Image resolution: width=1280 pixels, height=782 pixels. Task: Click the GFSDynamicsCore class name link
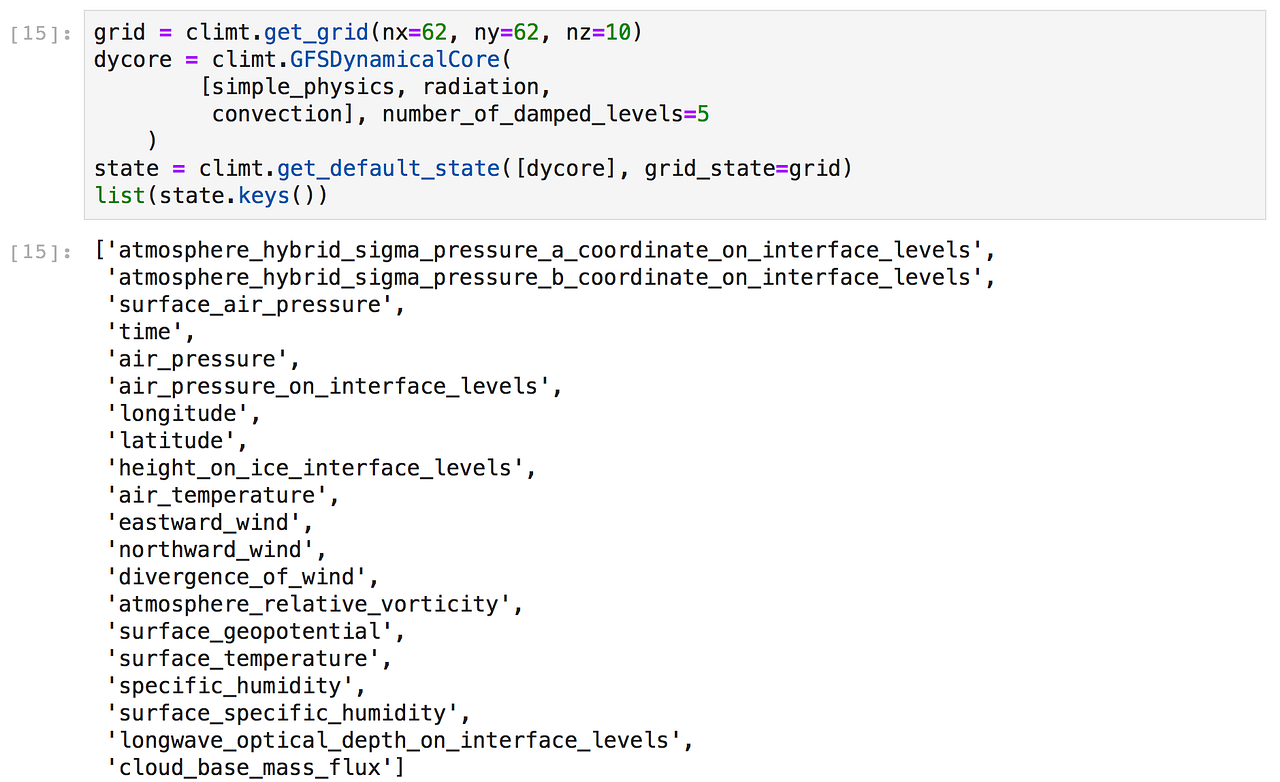[x=394, y=59]
